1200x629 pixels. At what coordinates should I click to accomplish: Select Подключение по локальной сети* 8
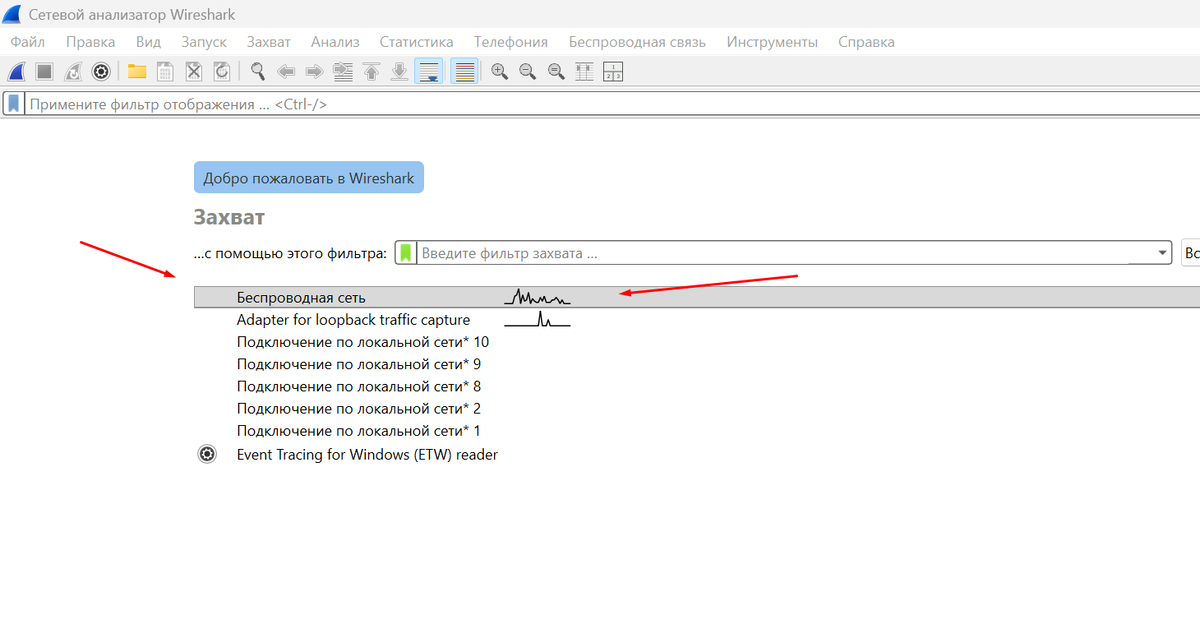click(x=358, y=386)
